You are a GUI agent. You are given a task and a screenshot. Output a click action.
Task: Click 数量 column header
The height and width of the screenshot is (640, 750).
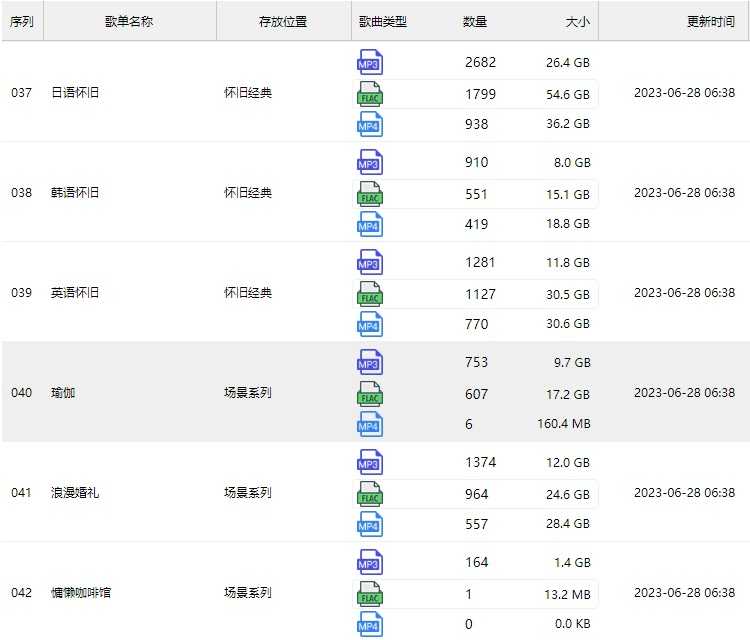pos(475,22)
